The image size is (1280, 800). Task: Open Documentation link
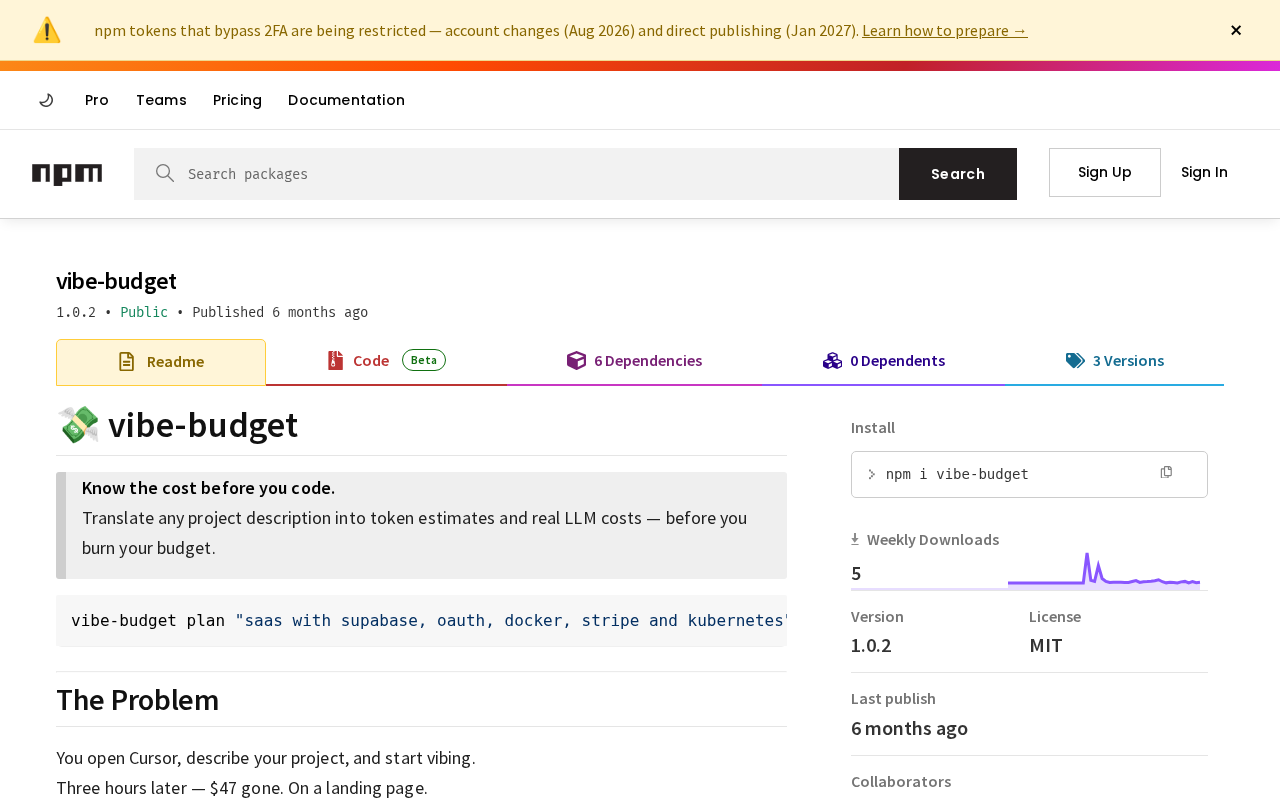[346, 100]
